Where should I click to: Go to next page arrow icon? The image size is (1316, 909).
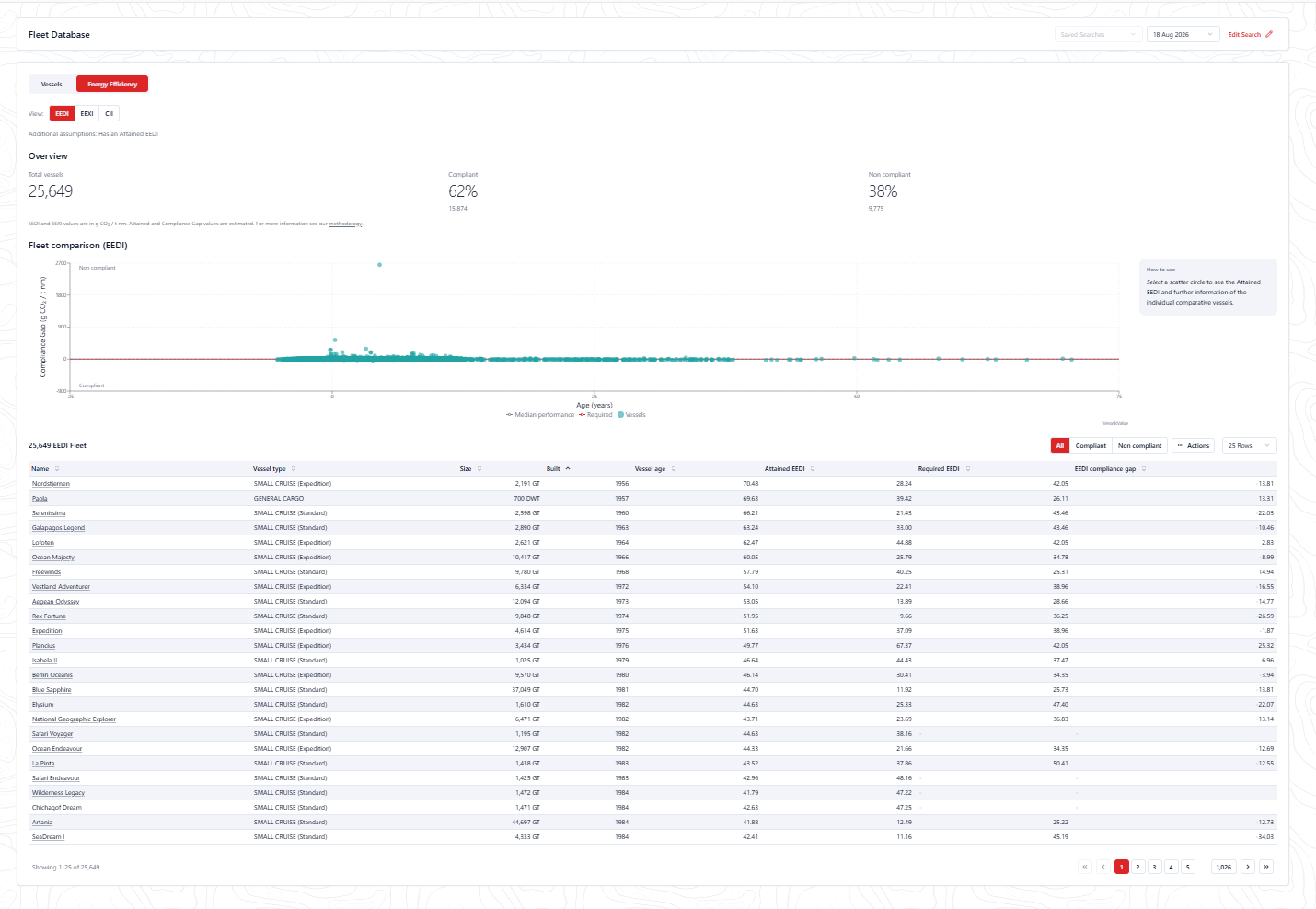coord(1248,867)
